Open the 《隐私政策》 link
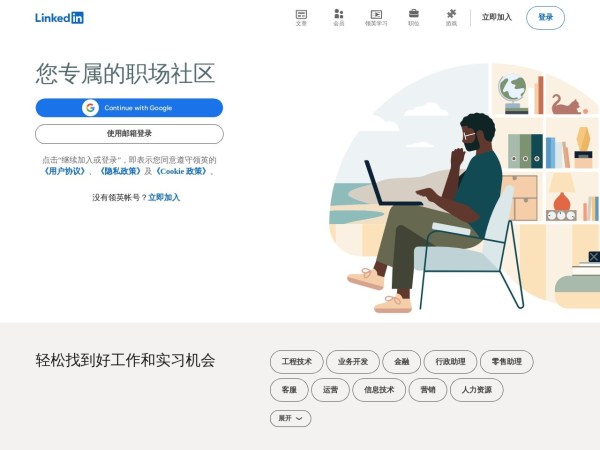Viewport: 600px width, 450px height. click(x=120, y=171)
